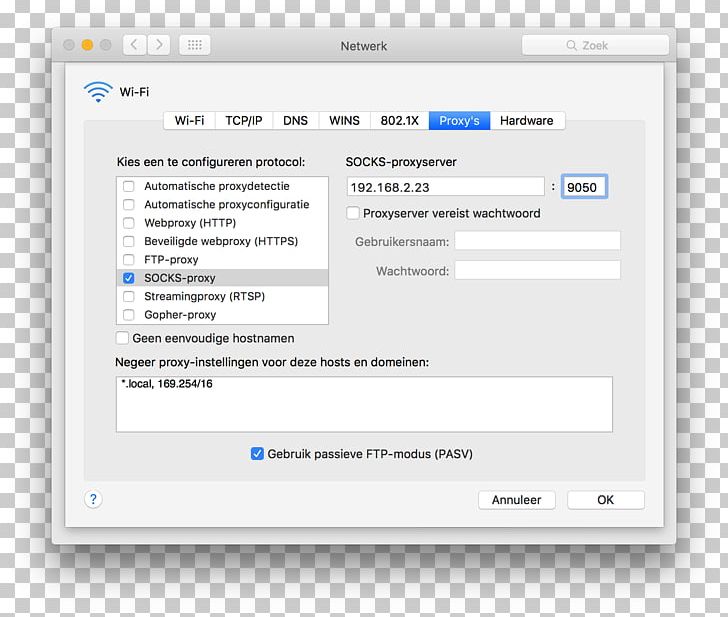Image resolution: width=728 pixels, height=617 pixels.
Task: Confirm with the OK button
Action: (605, 500)
